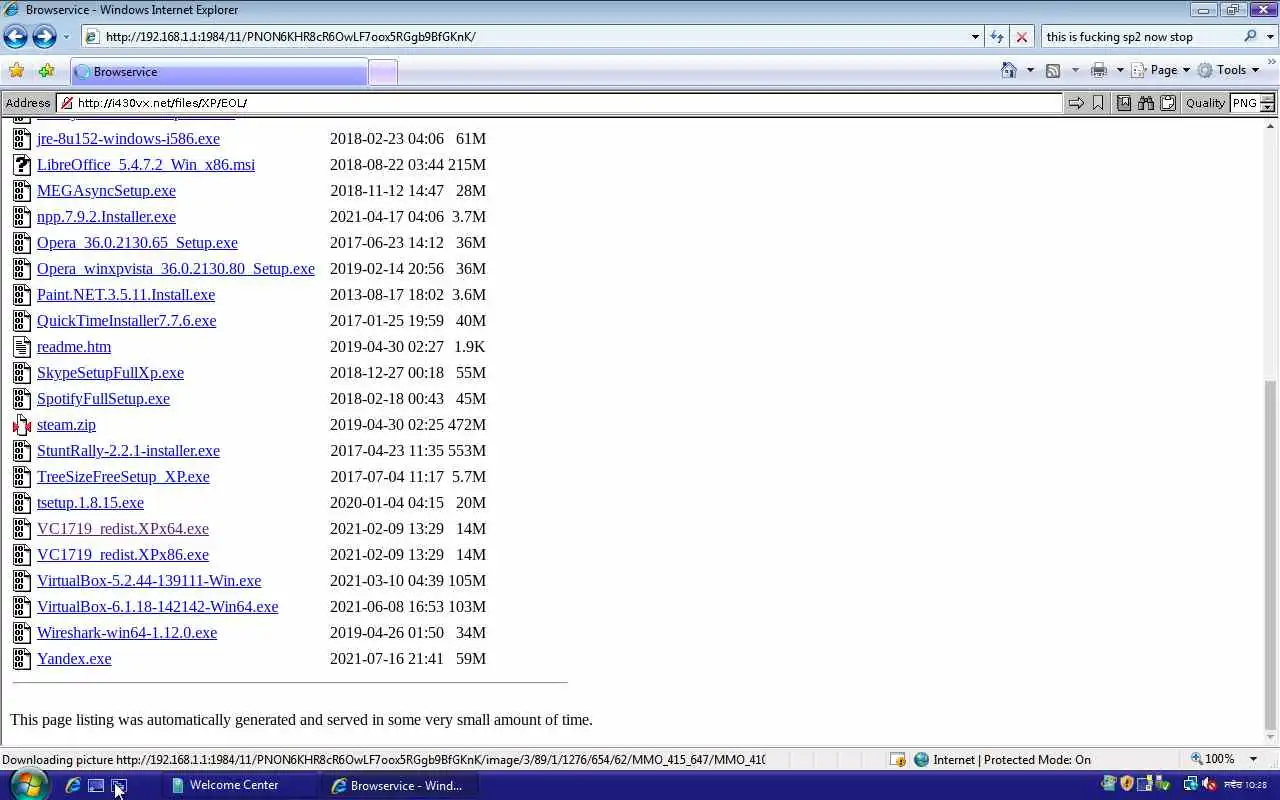This screenshot has width=1280, height=800.
Task: Click the Show Desktop Quick Launch icon
Action: 96,786
